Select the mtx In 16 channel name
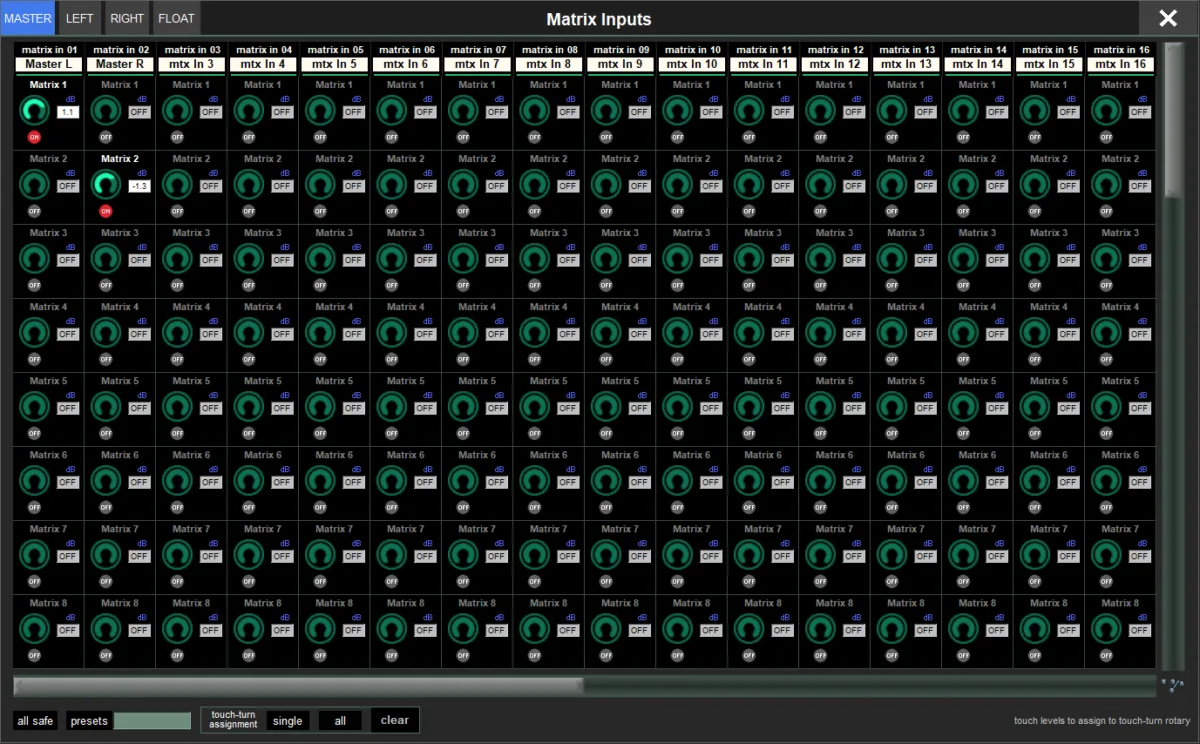The image size is (1200, 744). tap(1121, 64)
